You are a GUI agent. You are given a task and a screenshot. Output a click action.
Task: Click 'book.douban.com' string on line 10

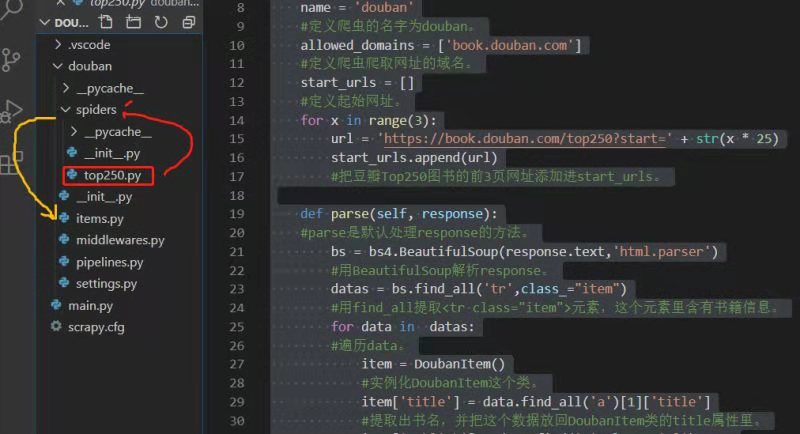tap(509, 45)
